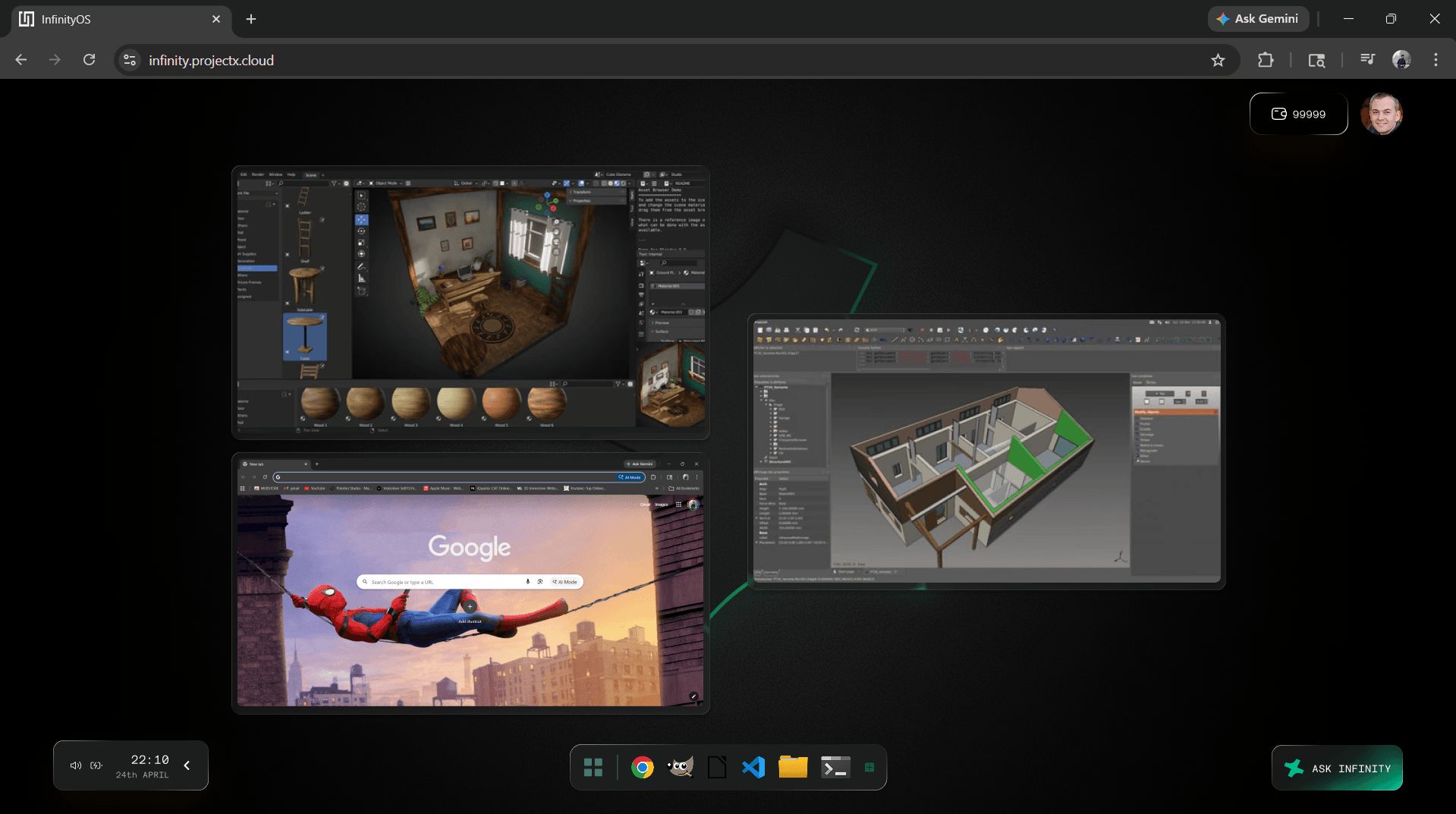Open the YouTube bookmark

pyautogui.click(x=315, y=489)
